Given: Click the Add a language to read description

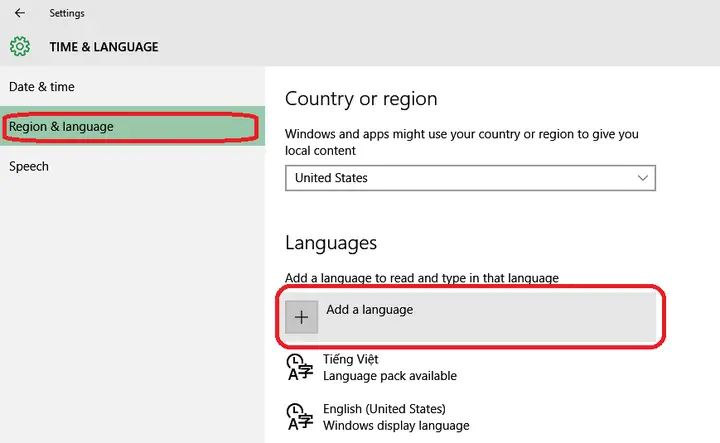Looking at the screenshot, I should point(422,278).
